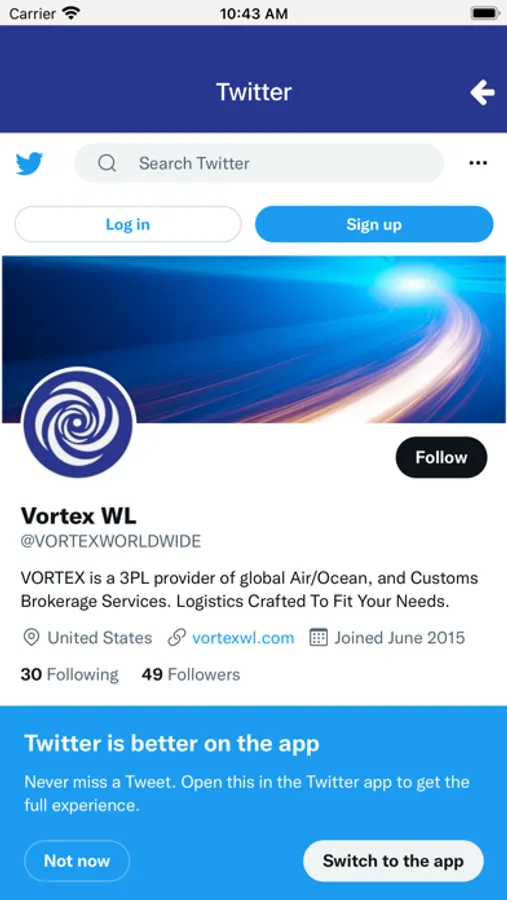The image size is (507, 900).
Task: Click the location pin icon
Action: (x=30, y=638)
